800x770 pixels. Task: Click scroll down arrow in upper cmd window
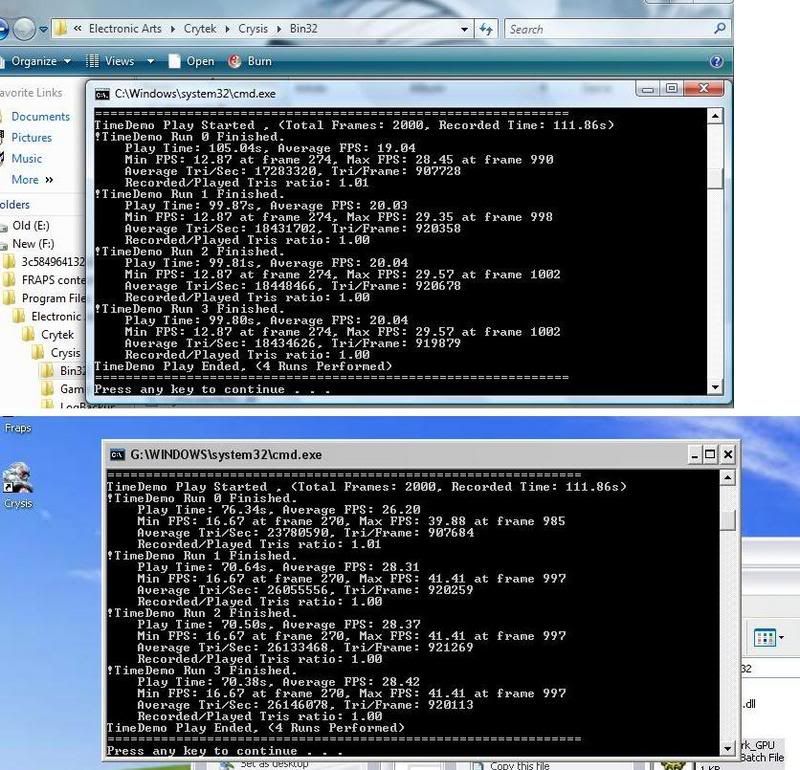(715, 387)
